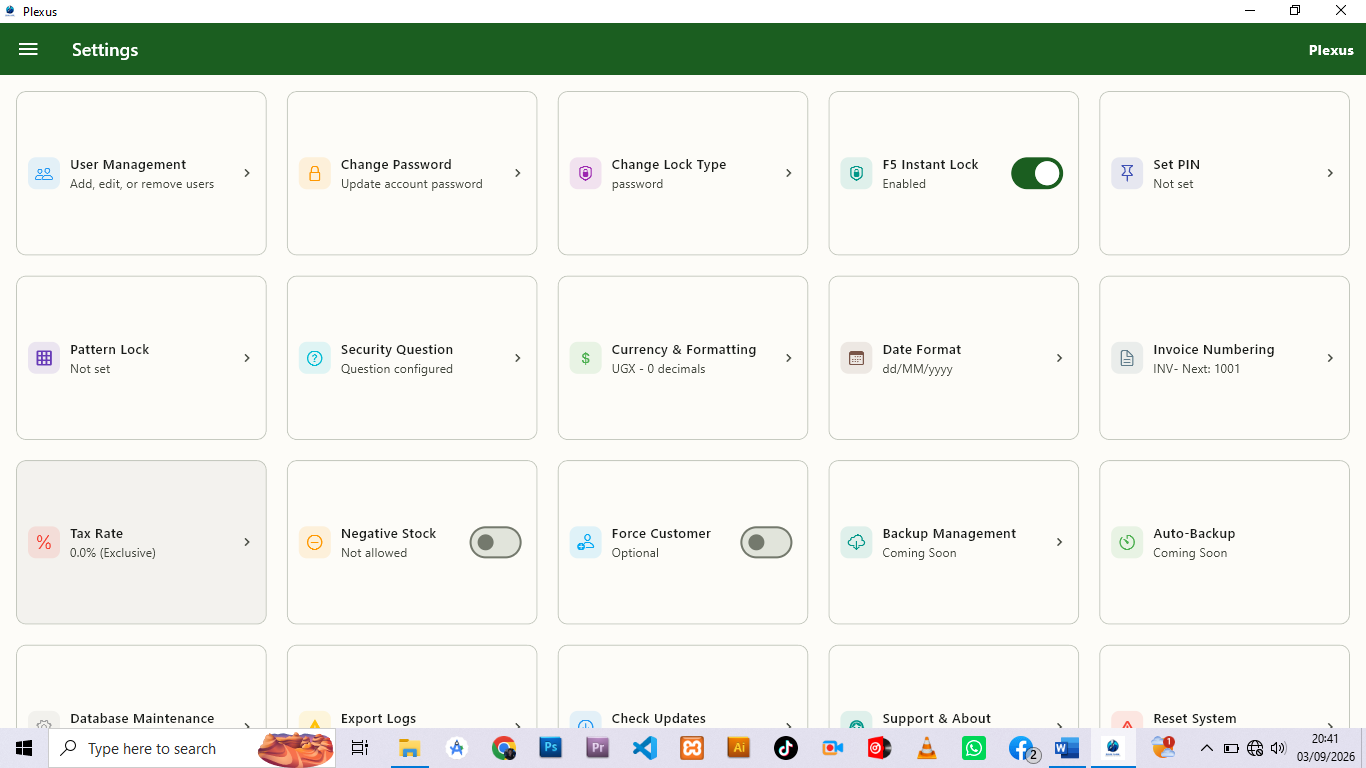Open the Reset System card
The height and width of the screenshot is (768, 1366).
click(1224, 687)
